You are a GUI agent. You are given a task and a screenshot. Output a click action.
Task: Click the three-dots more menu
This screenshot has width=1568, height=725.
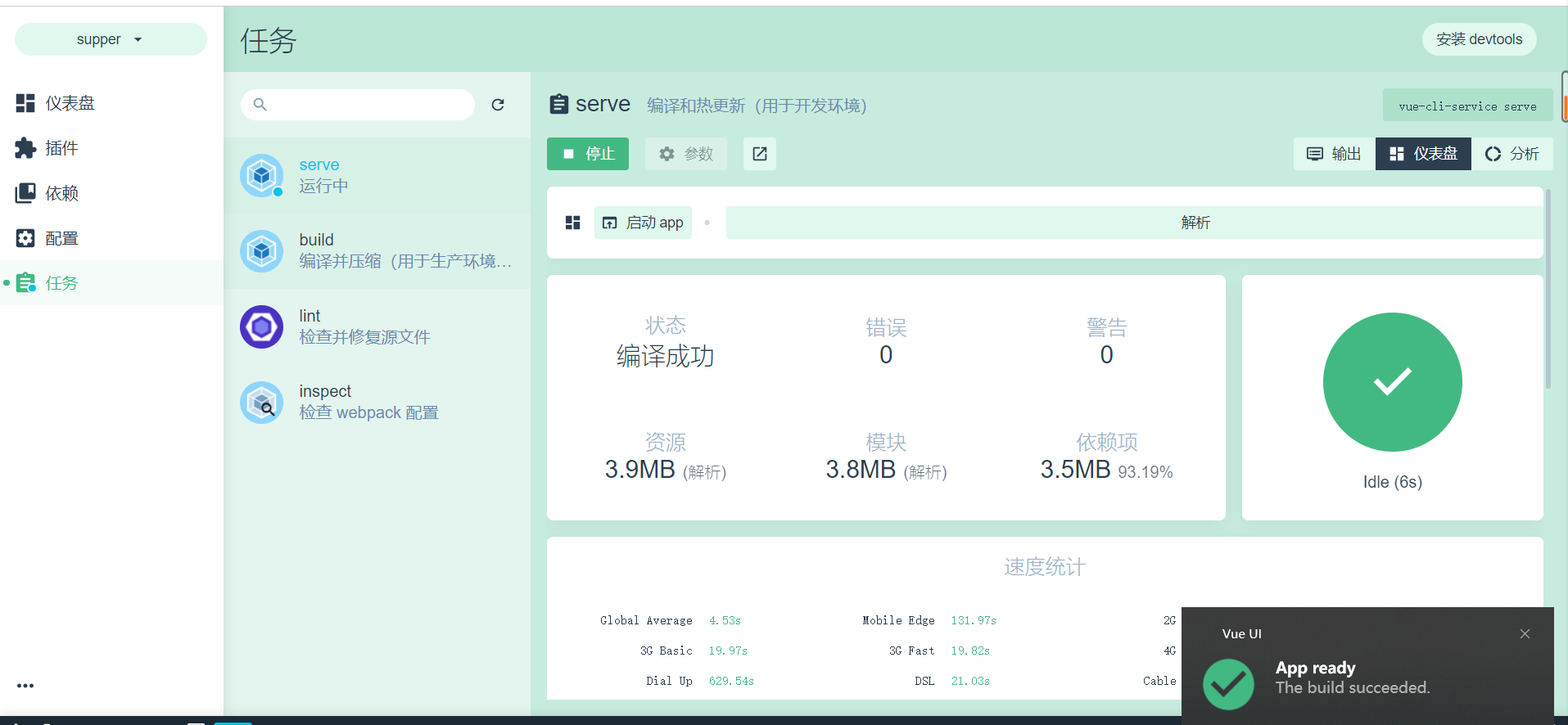click(x=25, y=686)
